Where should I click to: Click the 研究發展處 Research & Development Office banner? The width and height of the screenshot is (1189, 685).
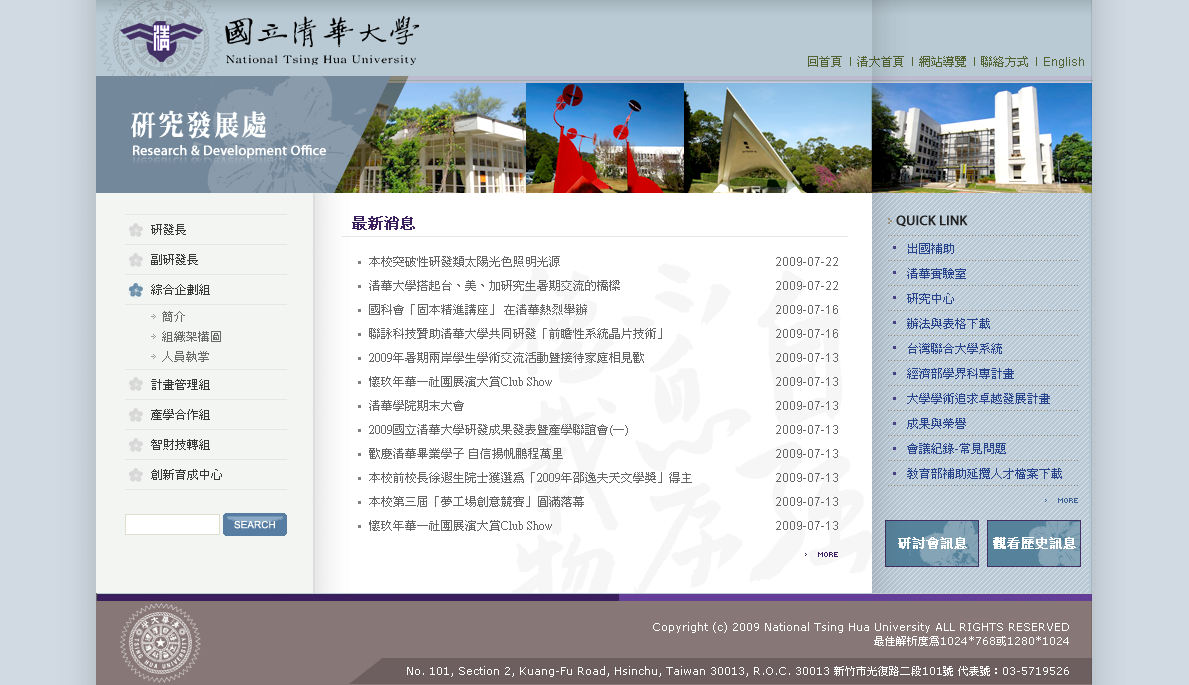(x=229, y=137)
